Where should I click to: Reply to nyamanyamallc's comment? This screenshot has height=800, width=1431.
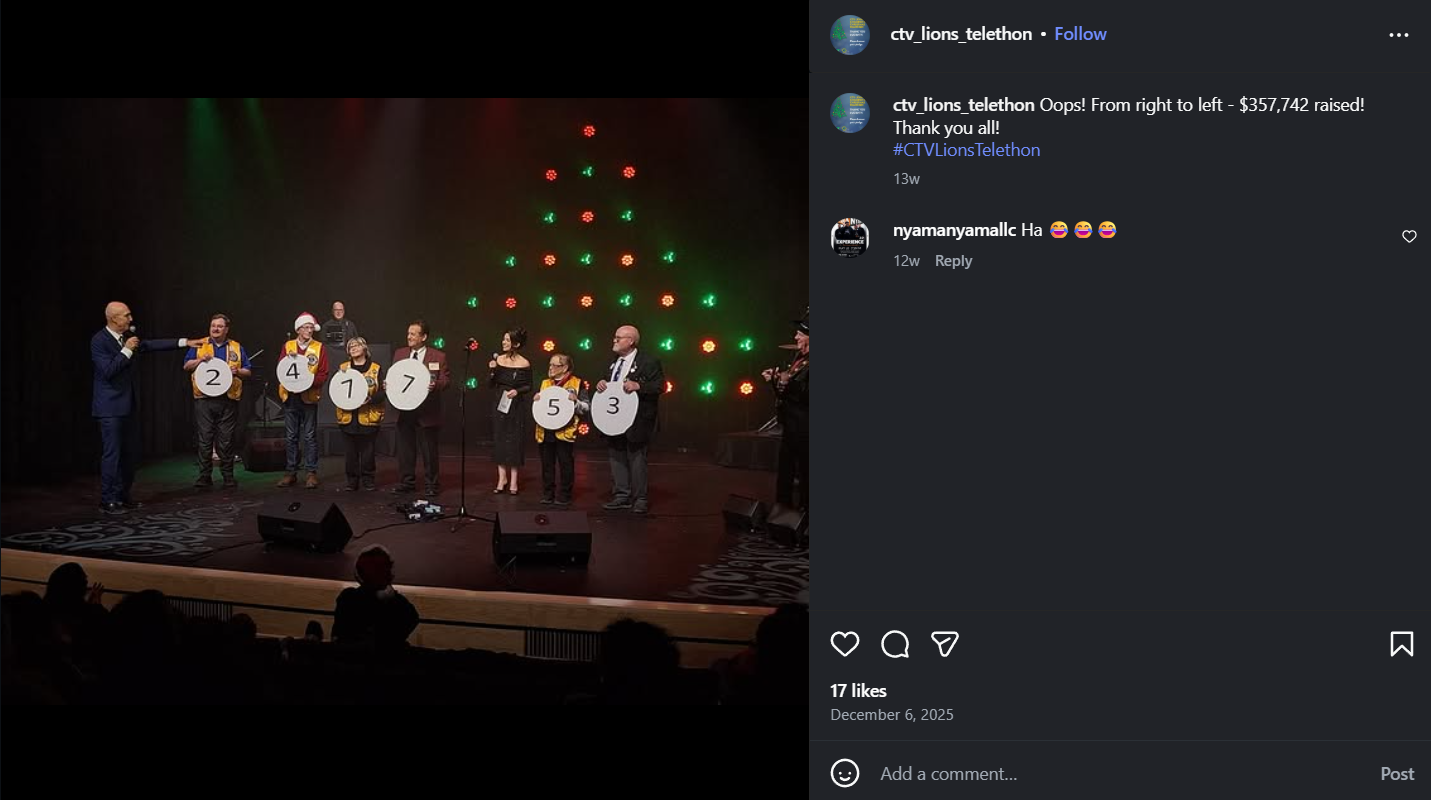(953, 260)
